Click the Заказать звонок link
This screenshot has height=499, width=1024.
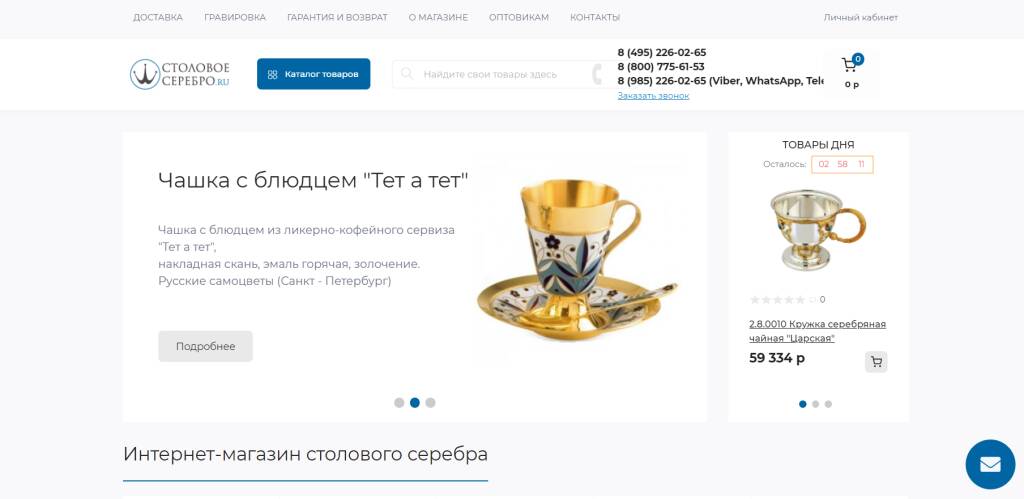653,95
